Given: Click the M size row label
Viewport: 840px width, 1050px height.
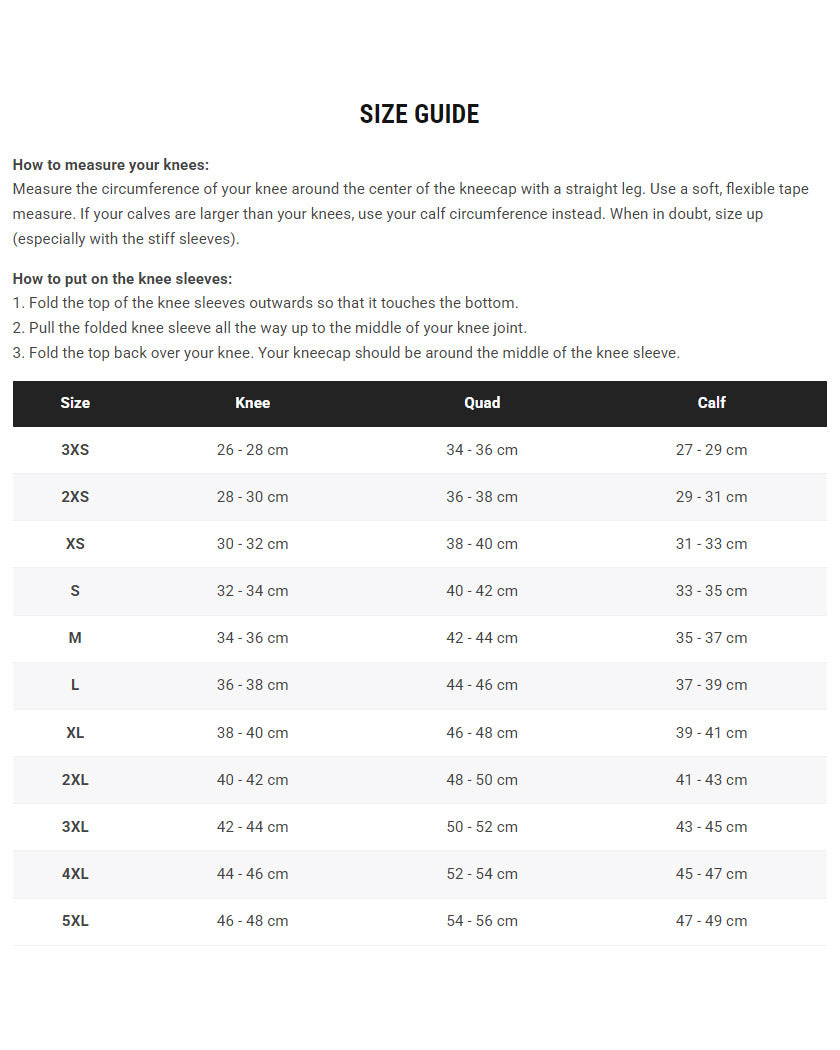Looking at the screenshot, I should [75, 638].
